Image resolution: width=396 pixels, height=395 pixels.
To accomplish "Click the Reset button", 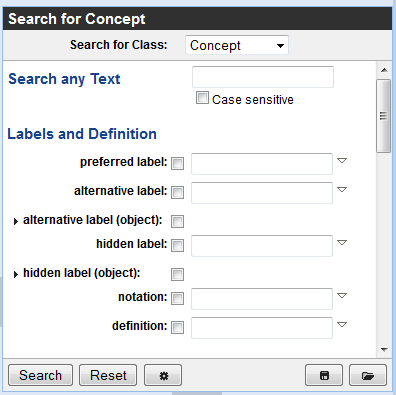I will click(x=108, y=375).
